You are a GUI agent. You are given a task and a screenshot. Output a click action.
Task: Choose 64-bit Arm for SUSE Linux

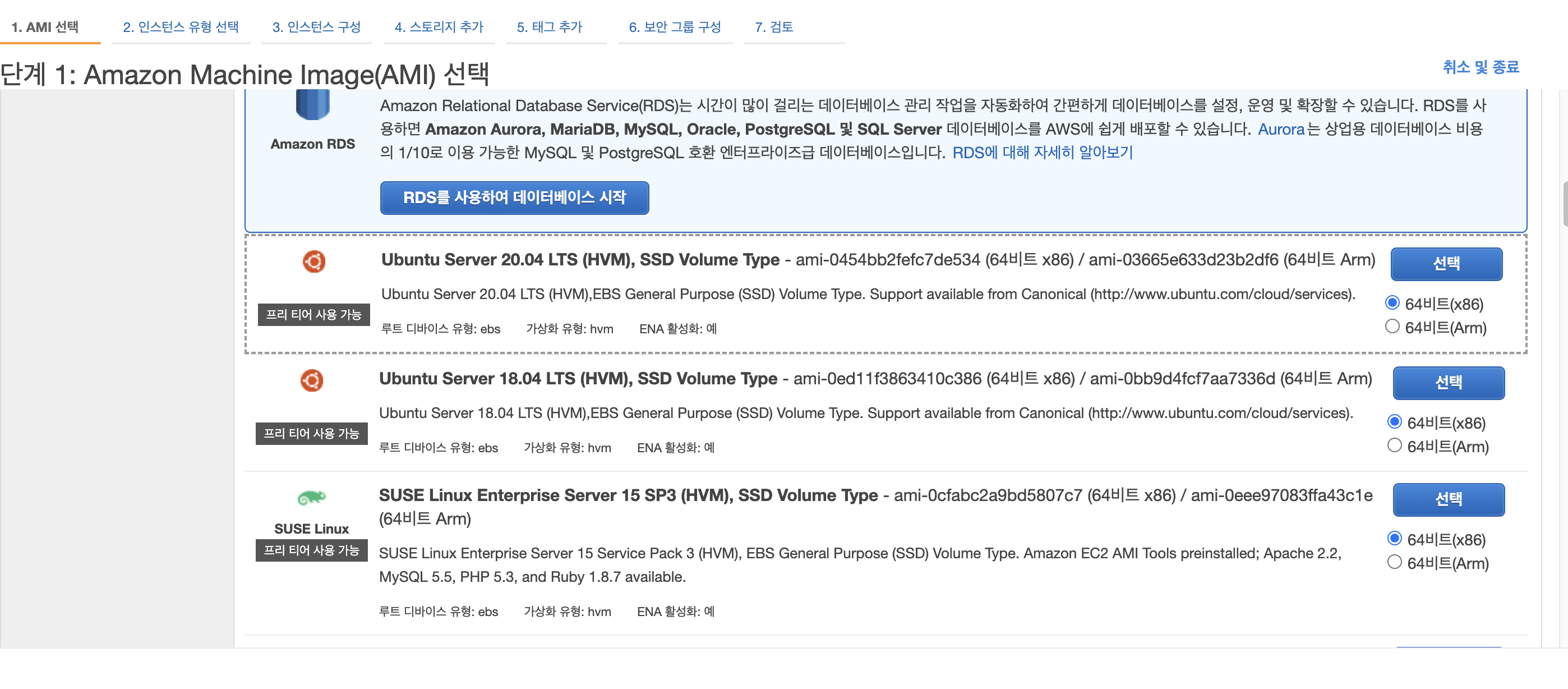[1394, 562]
